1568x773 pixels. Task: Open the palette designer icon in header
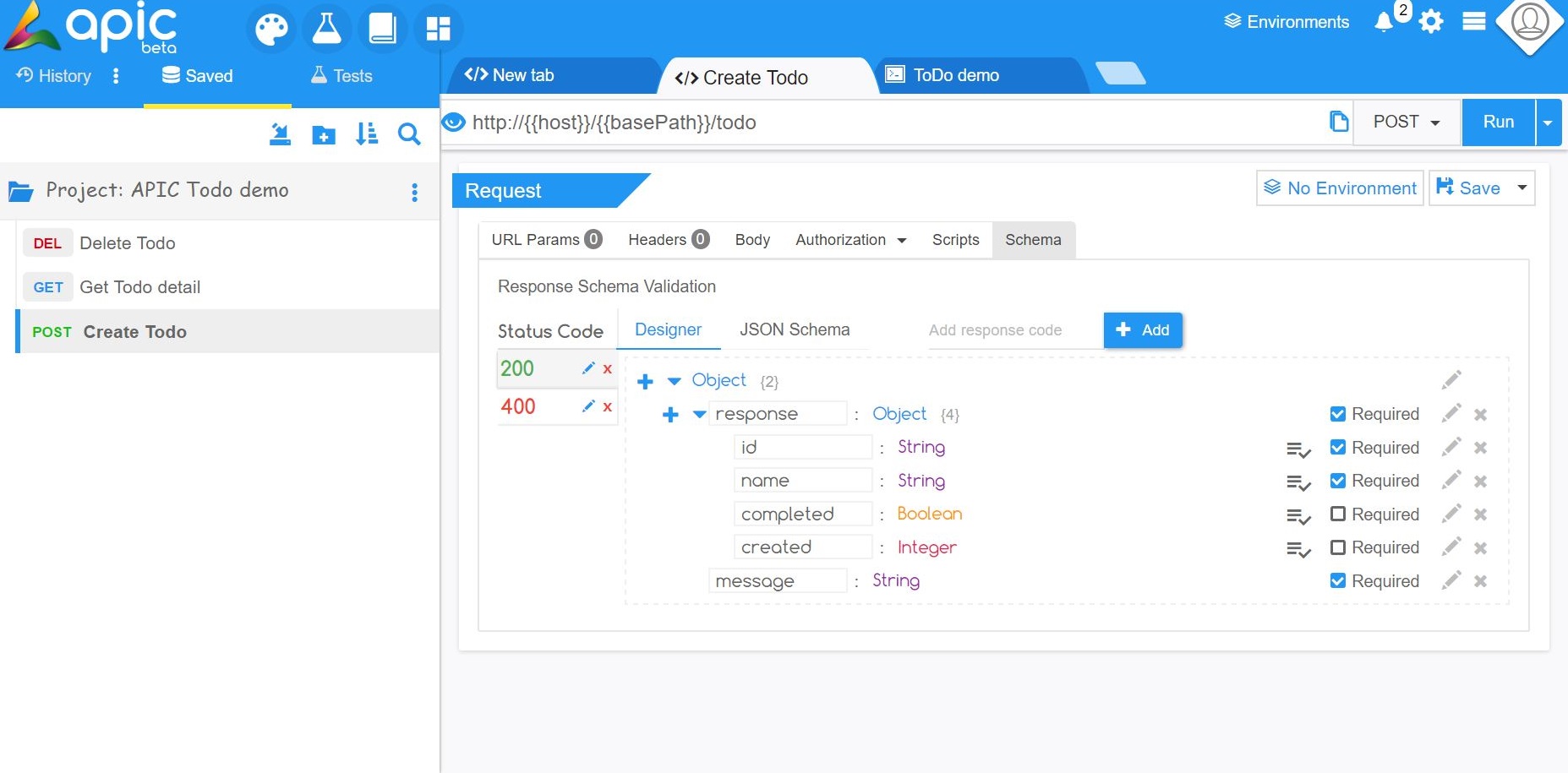click(x=271, y=30)
